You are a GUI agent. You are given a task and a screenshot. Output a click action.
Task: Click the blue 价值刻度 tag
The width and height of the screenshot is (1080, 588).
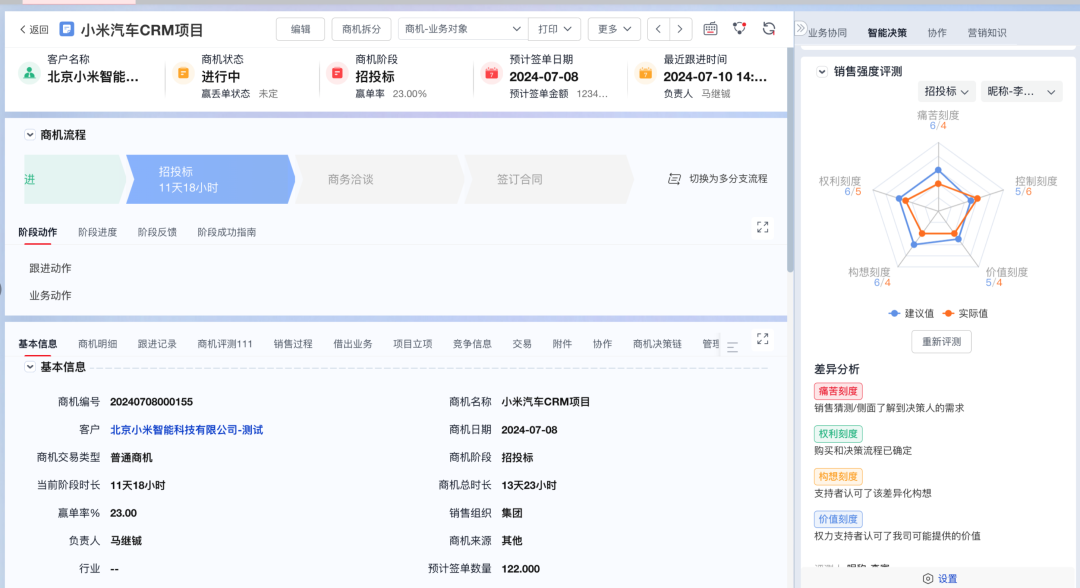[838, 519]
